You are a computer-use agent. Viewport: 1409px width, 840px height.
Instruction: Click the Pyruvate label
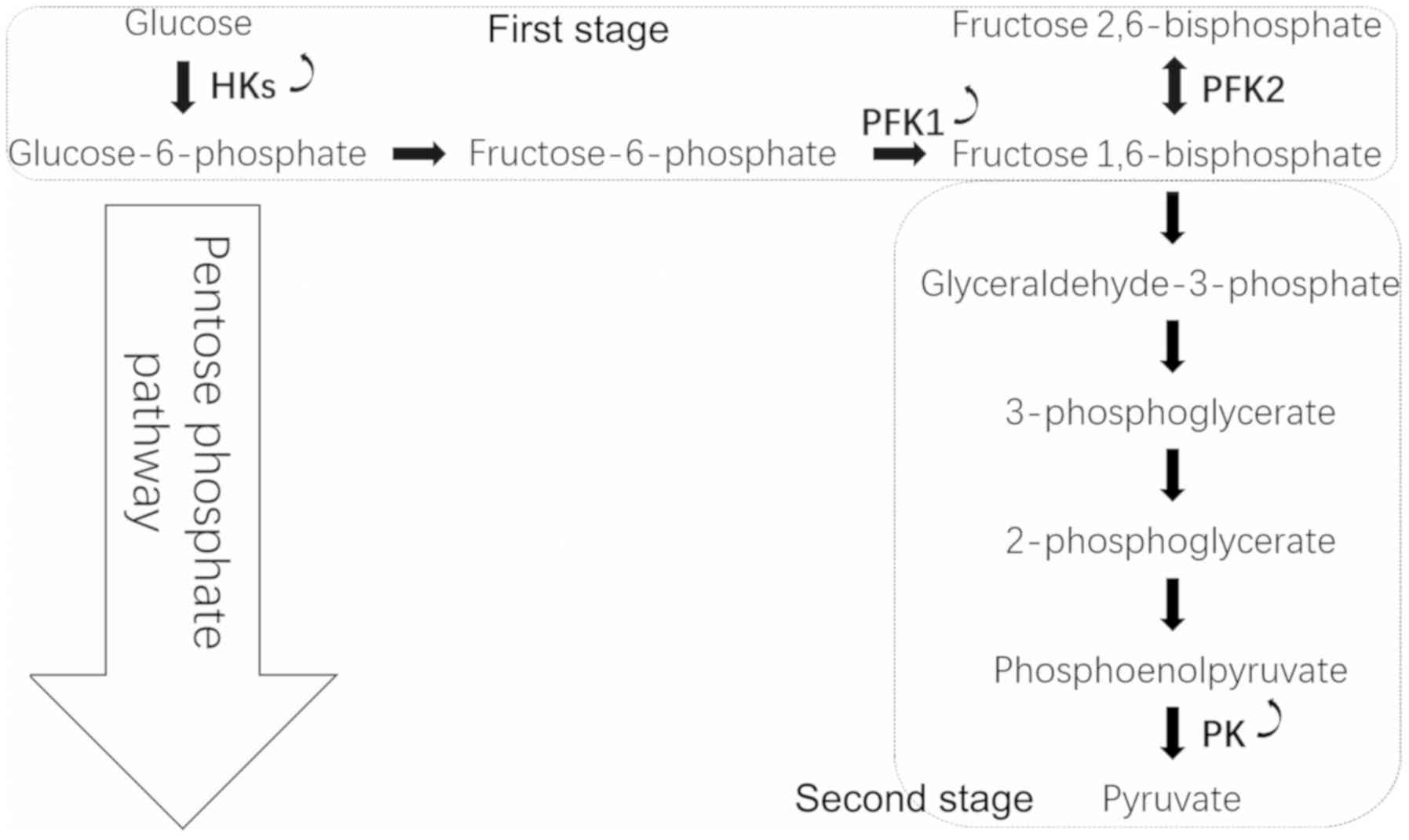coord(1171,799)
